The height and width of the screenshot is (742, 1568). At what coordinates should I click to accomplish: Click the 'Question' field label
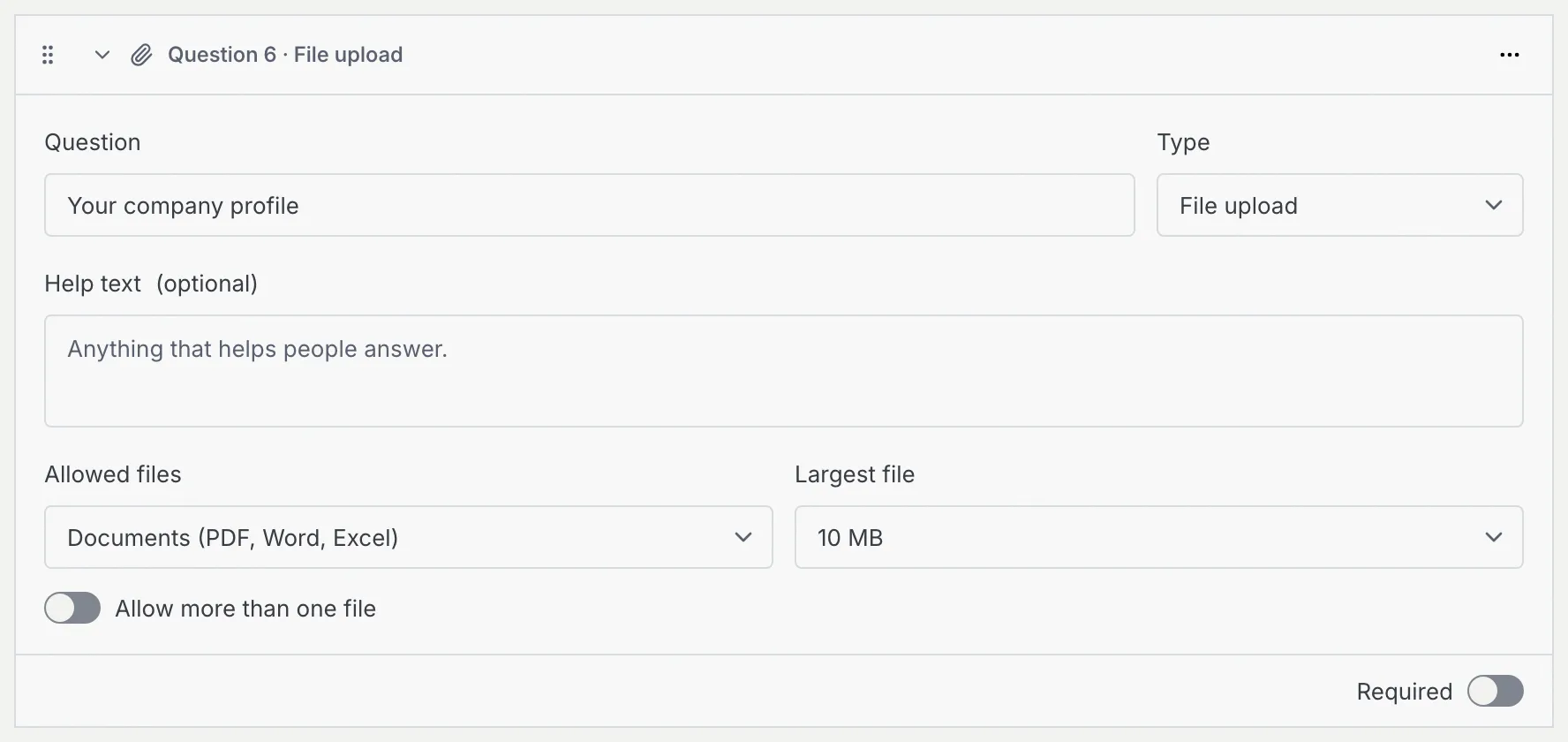pyautogui.click(x=93, y=142)
